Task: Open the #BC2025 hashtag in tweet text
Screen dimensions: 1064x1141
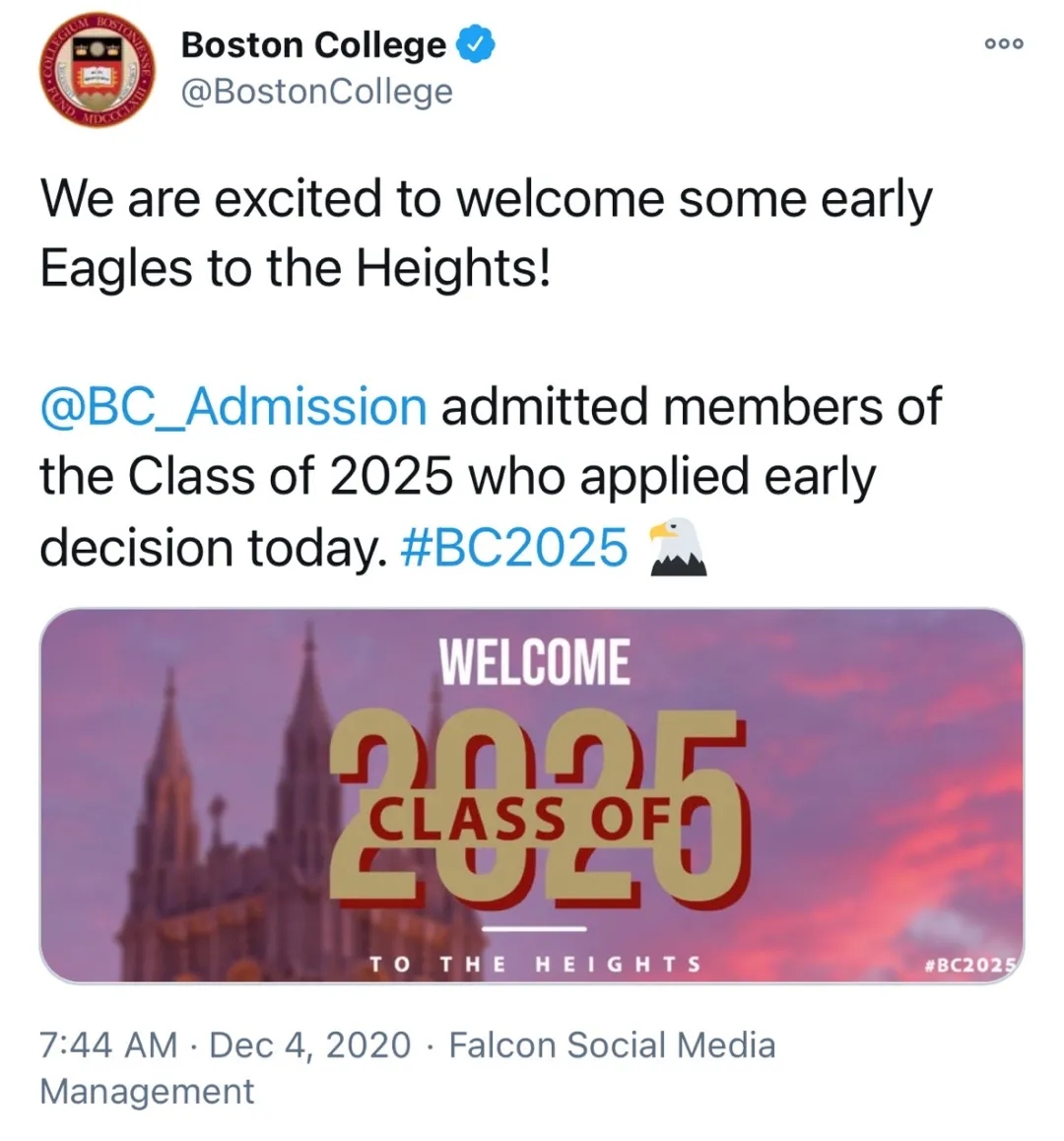Action: click(x=514, y=548)
